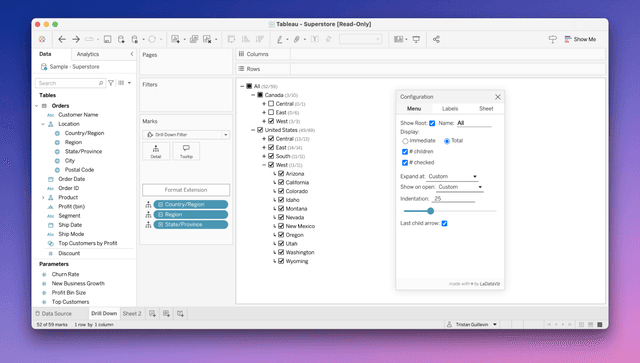Uncheck the California checkbox
This screenshot has height=363, width=640.
click(x=281, y=182)
